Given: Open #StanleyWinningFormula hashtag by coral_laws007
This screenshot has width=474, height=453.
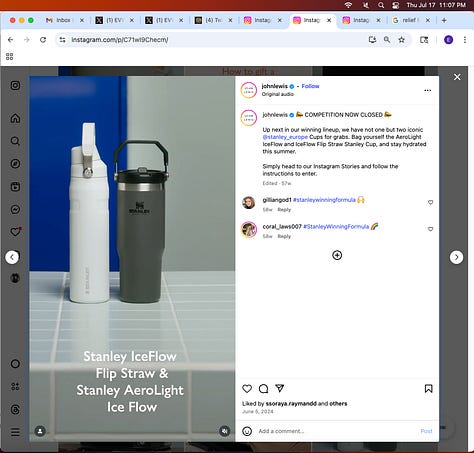Looking at the screenshot, I should coord(336,227).
